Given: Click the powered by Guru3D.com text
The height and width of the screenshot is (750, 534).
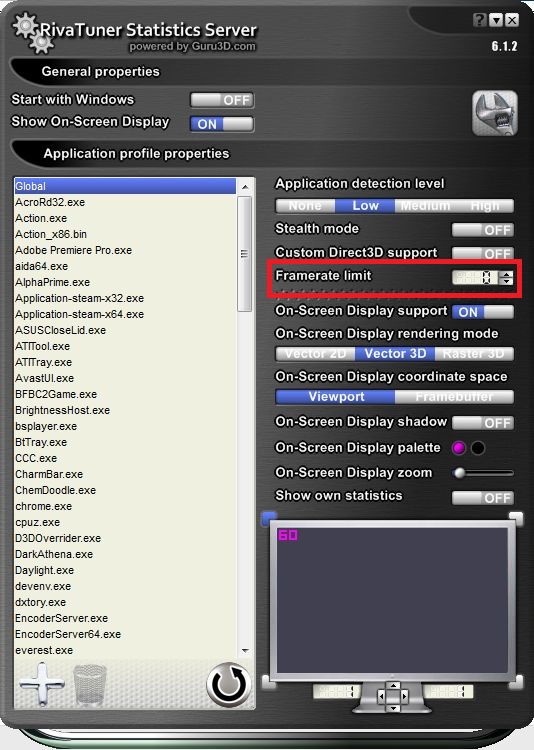Looking at the screenshot, I should 192,47.
